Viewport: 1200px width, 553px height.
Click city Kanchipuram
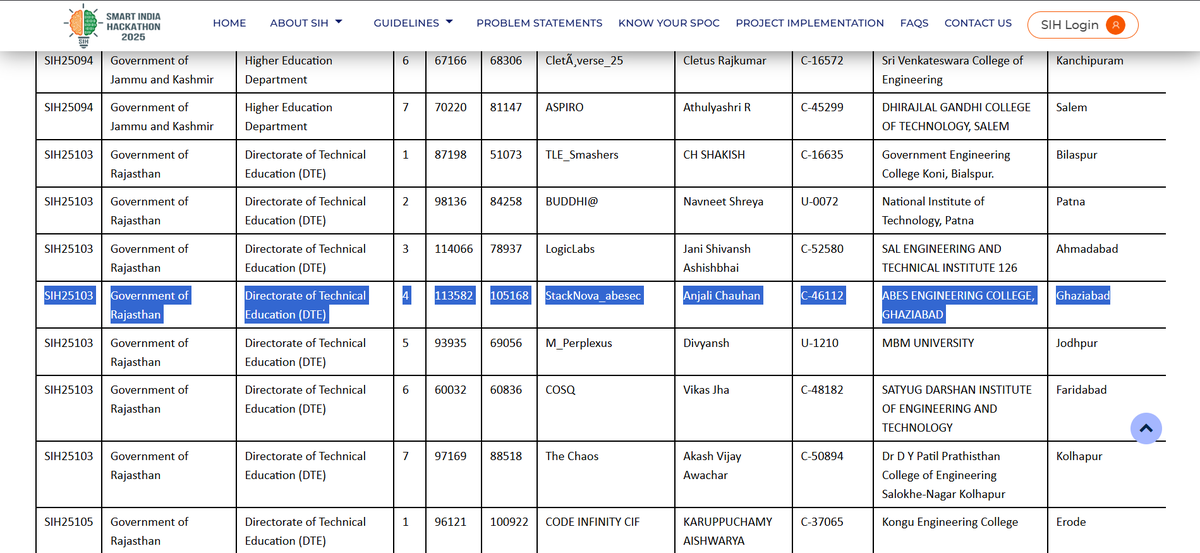(x=1090, y=61)
